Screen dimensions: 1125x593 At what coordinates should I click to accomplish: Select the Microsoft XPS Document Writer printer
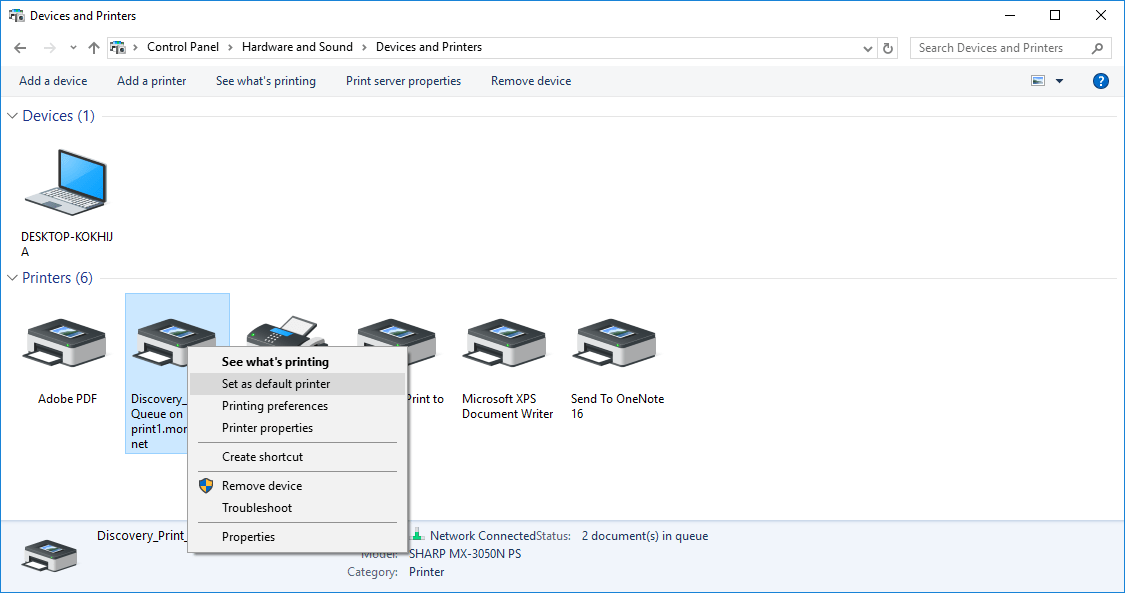505,342
